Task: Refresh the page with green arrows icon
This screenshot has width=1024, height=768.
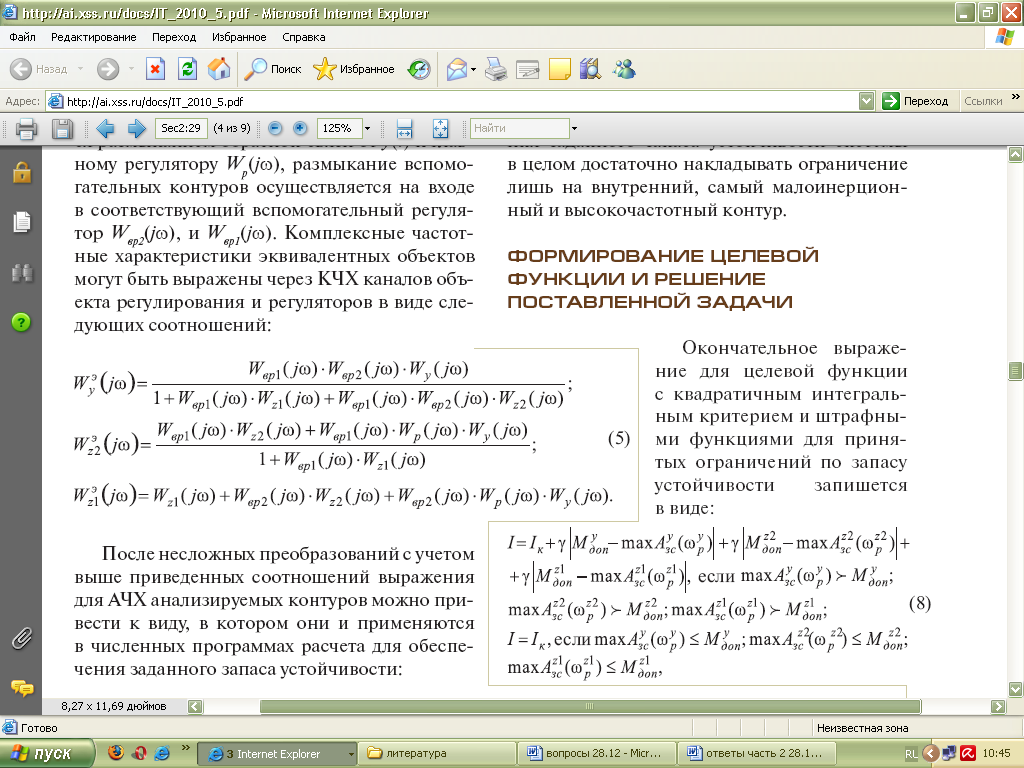Action: pos(187,69)
